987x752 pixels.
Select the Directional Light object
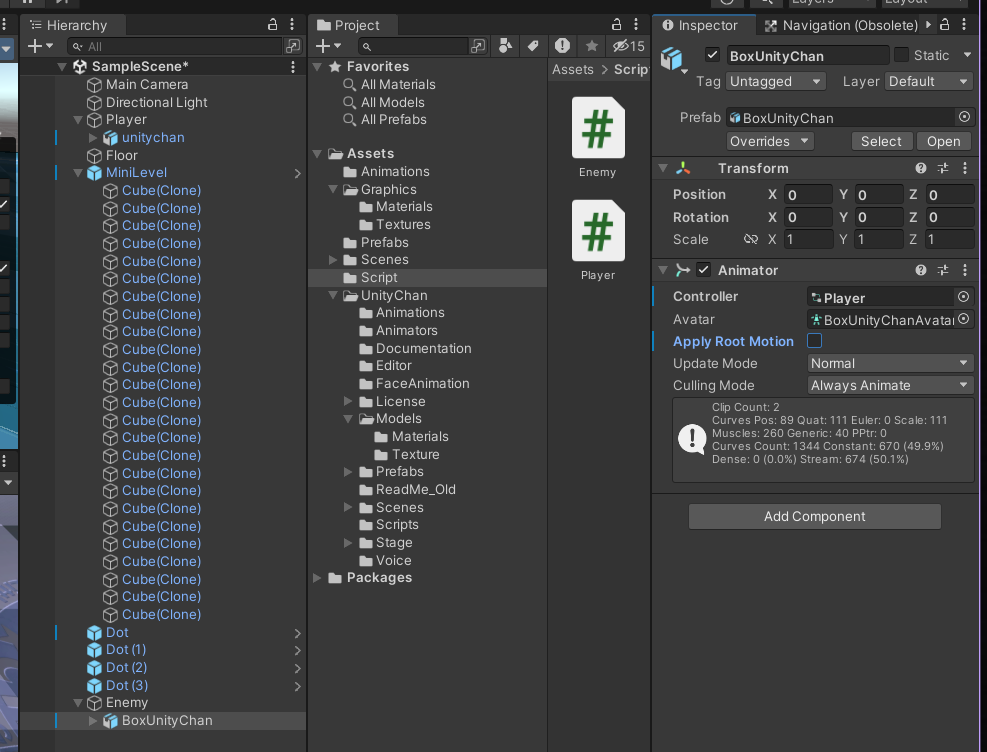point(156,102)
